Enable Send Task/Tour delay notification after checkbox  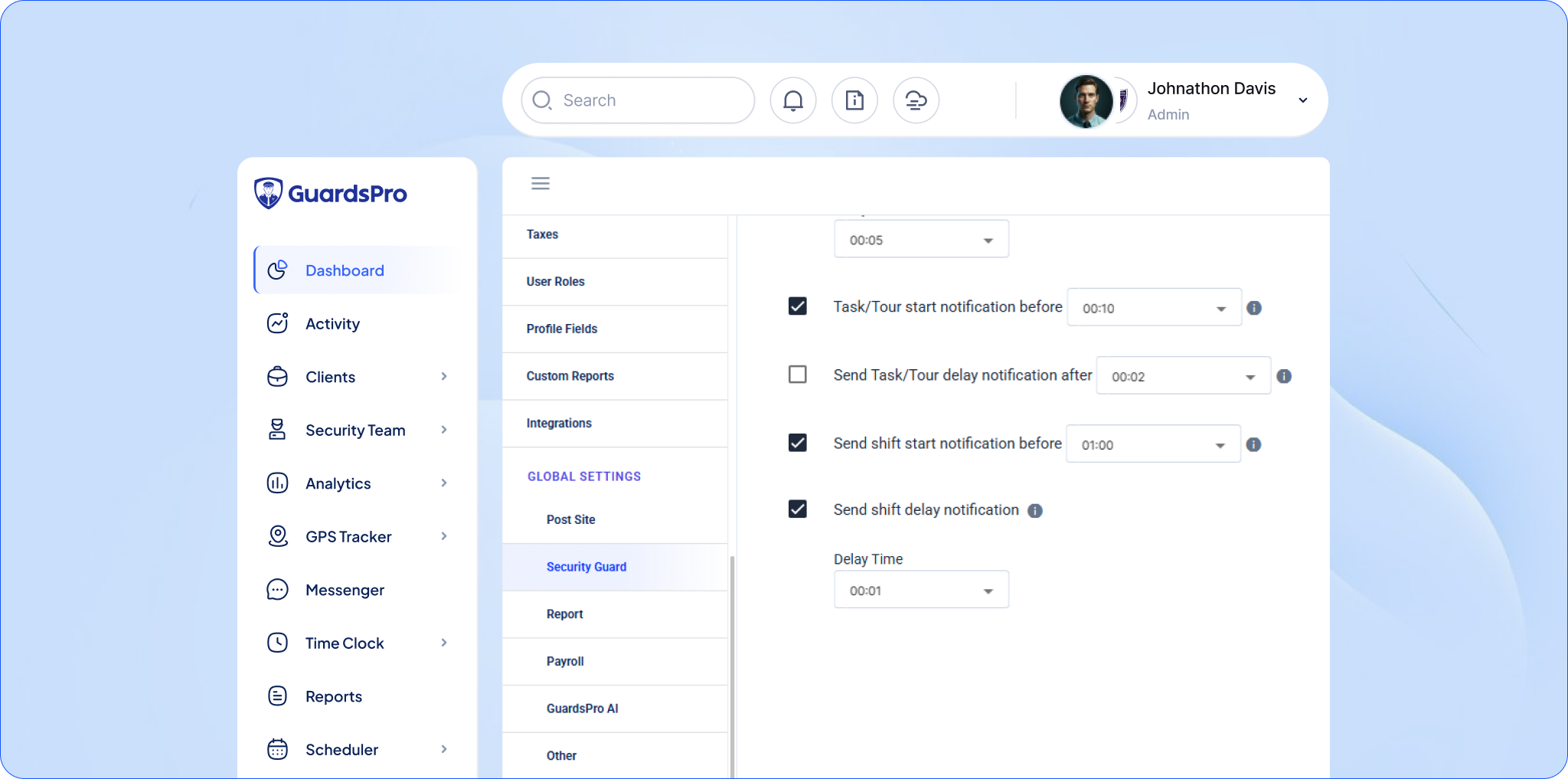click(798, 375)
